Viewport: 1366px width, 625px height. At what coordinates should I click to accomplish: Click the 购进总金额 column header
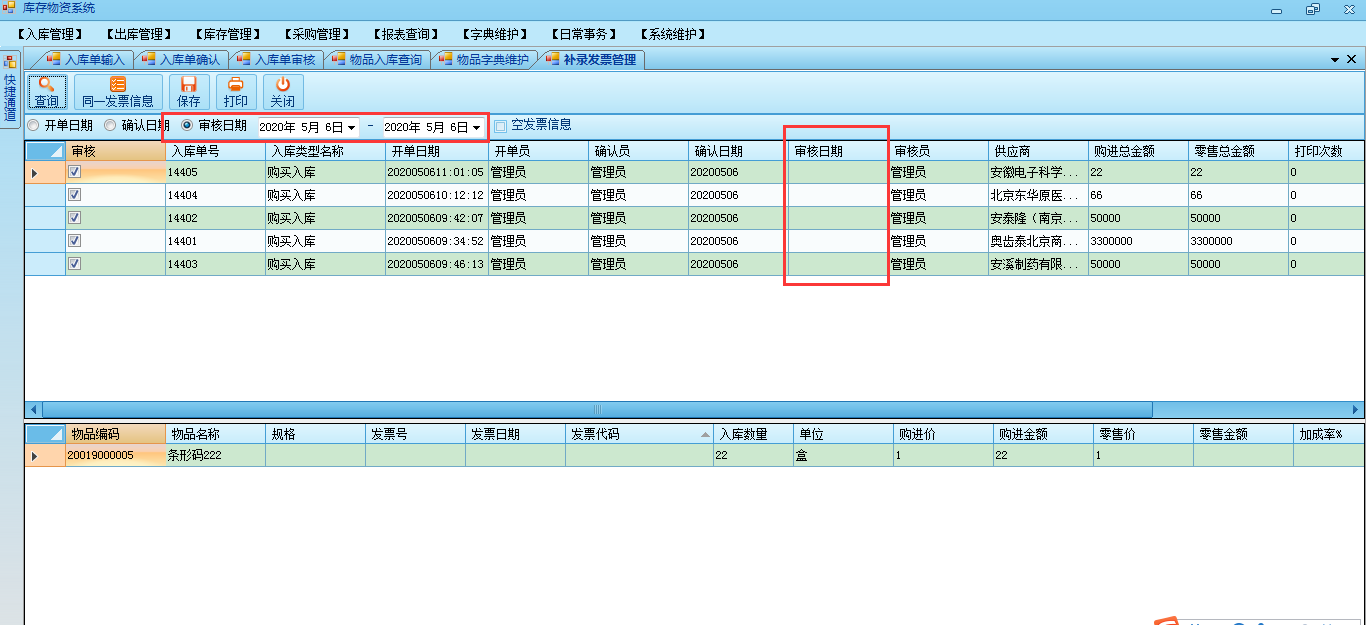point(1138,152)
